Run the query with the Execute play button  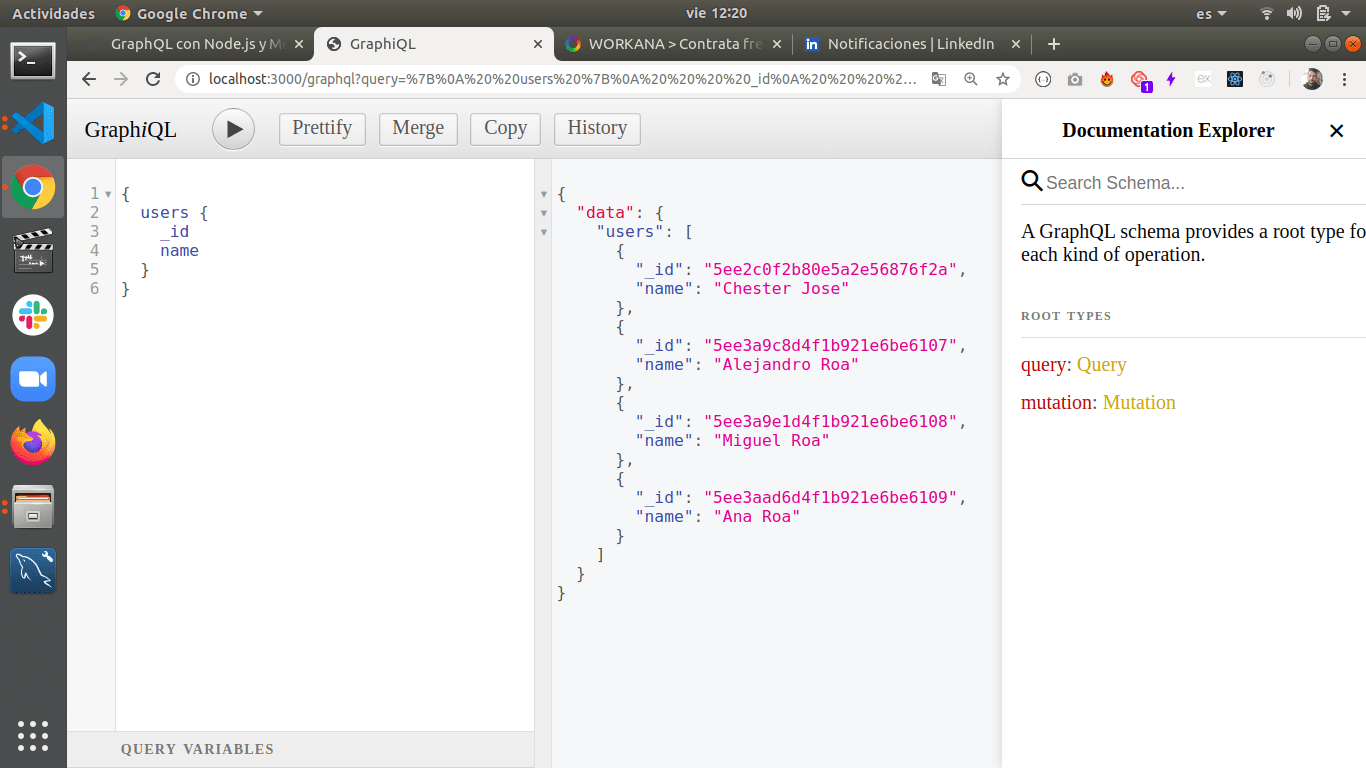pyautogui.click(x=233, y=129)
